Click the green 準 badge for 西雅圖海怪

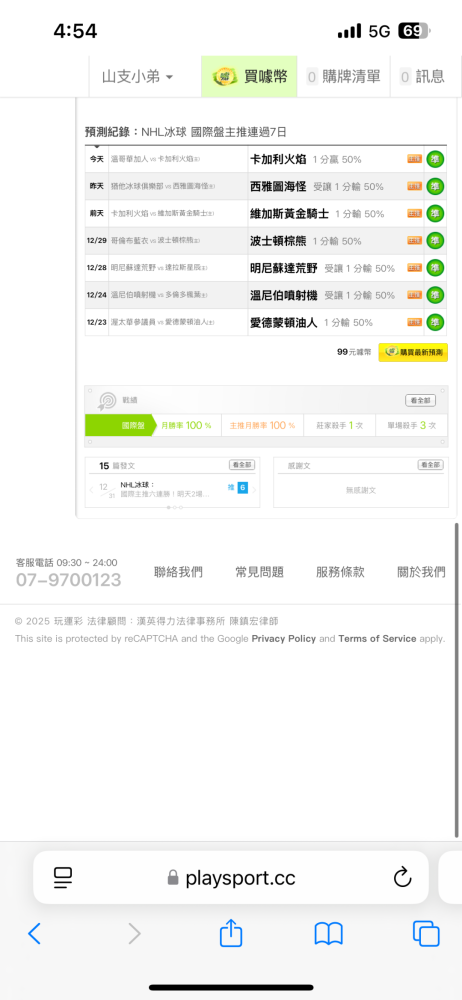click(x=436, y=186)
